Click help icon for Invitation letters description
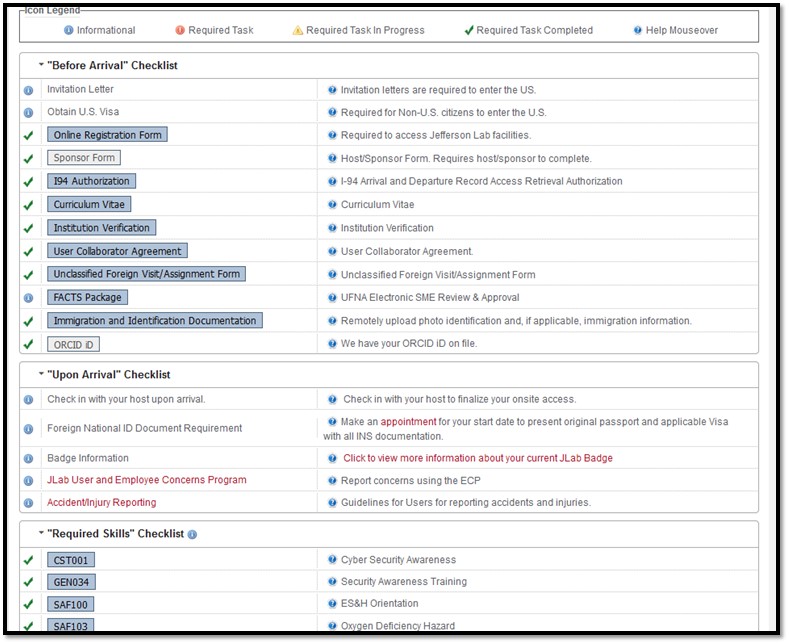 pos(332,90)
